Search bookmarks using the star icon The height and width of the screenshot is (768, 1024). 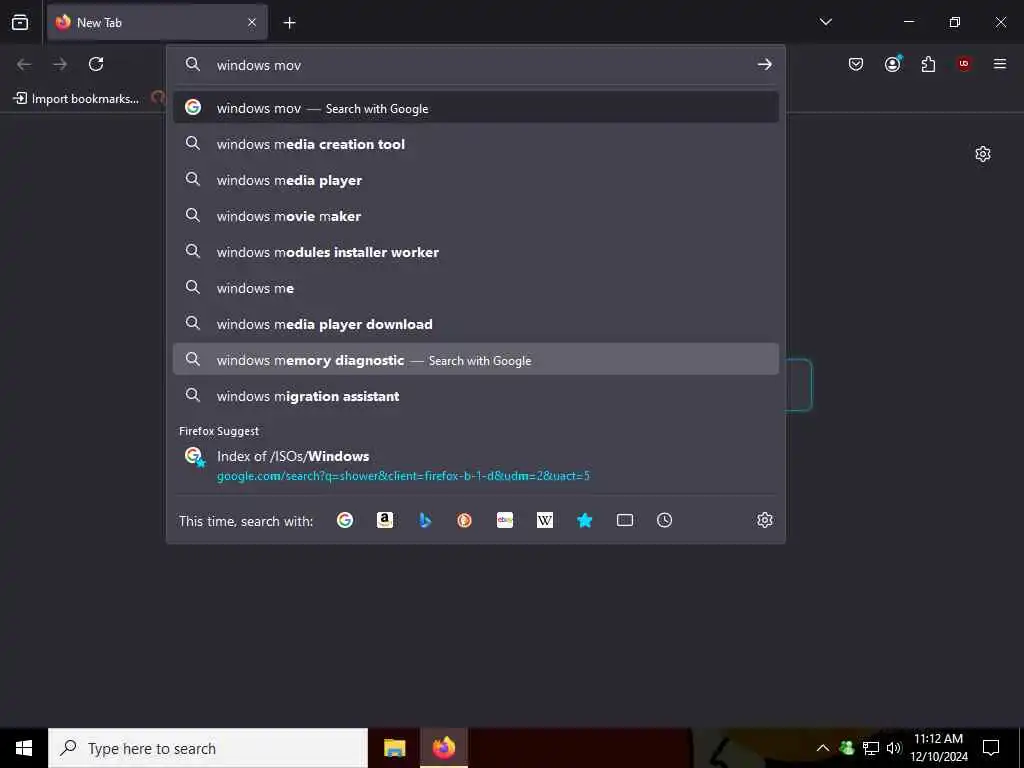click(x=584, y=520)
